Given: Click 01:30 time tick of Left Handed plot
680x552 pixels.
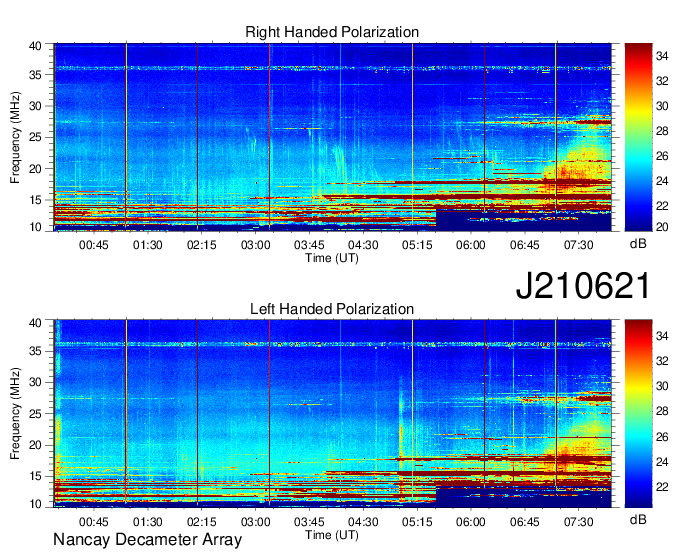Looking at the screenshot, I should (x=147, y=521).
